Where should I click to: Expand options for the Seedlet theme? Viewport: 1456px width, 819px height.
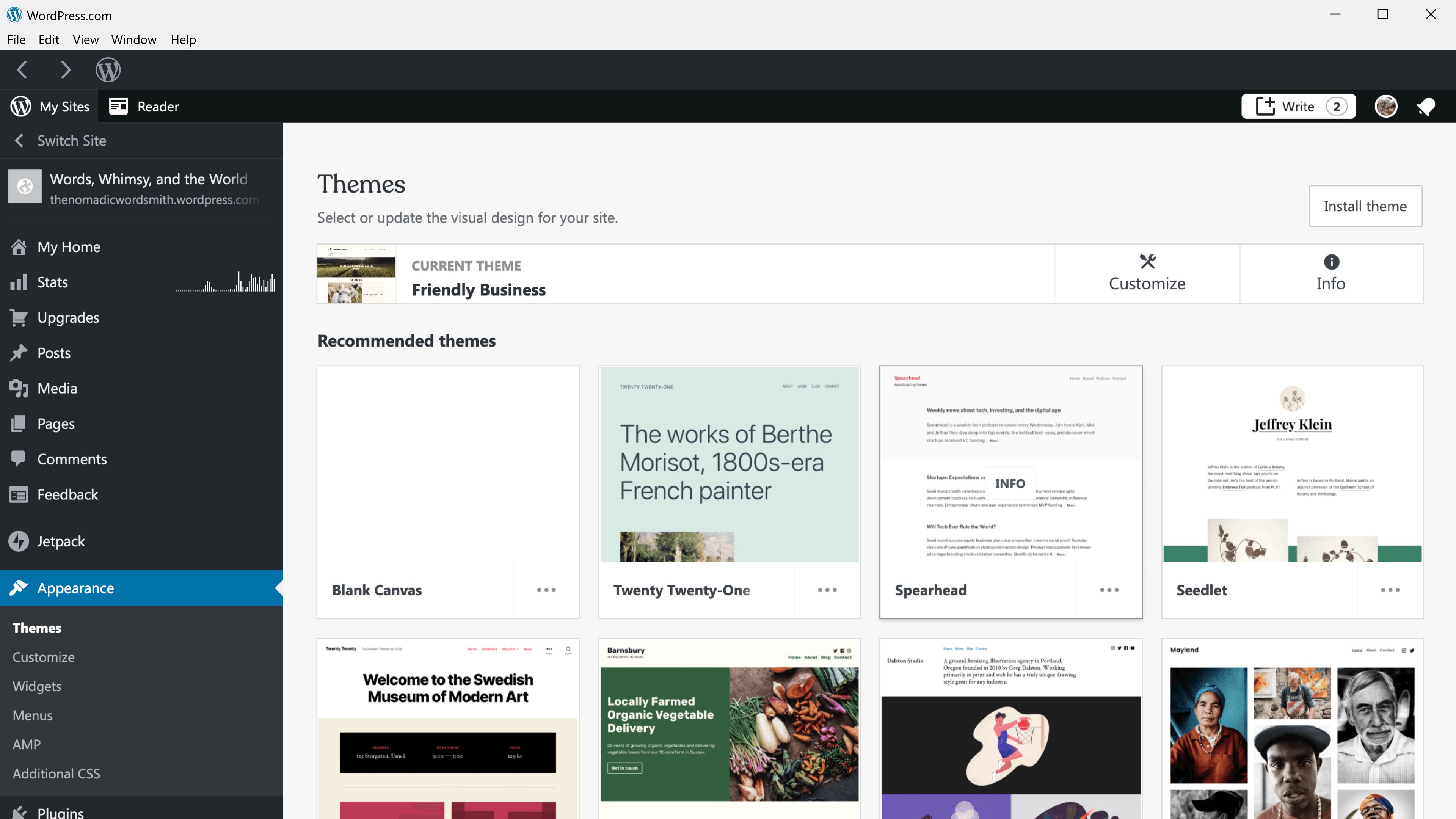pyautogui.click(x=1390, y=590)
